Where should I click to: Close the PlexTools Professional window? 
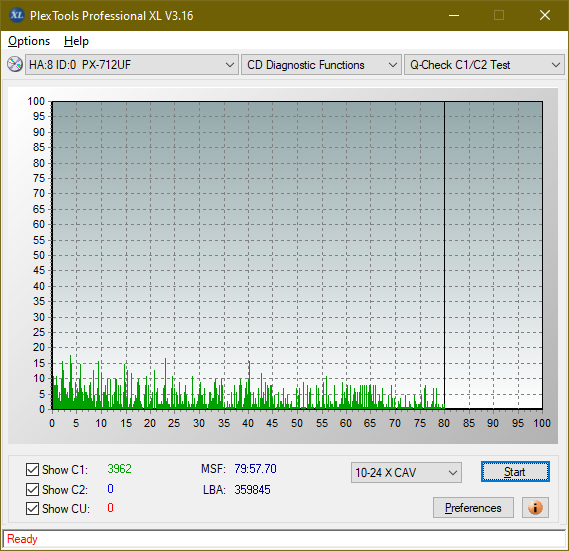(x=545, y=15)
